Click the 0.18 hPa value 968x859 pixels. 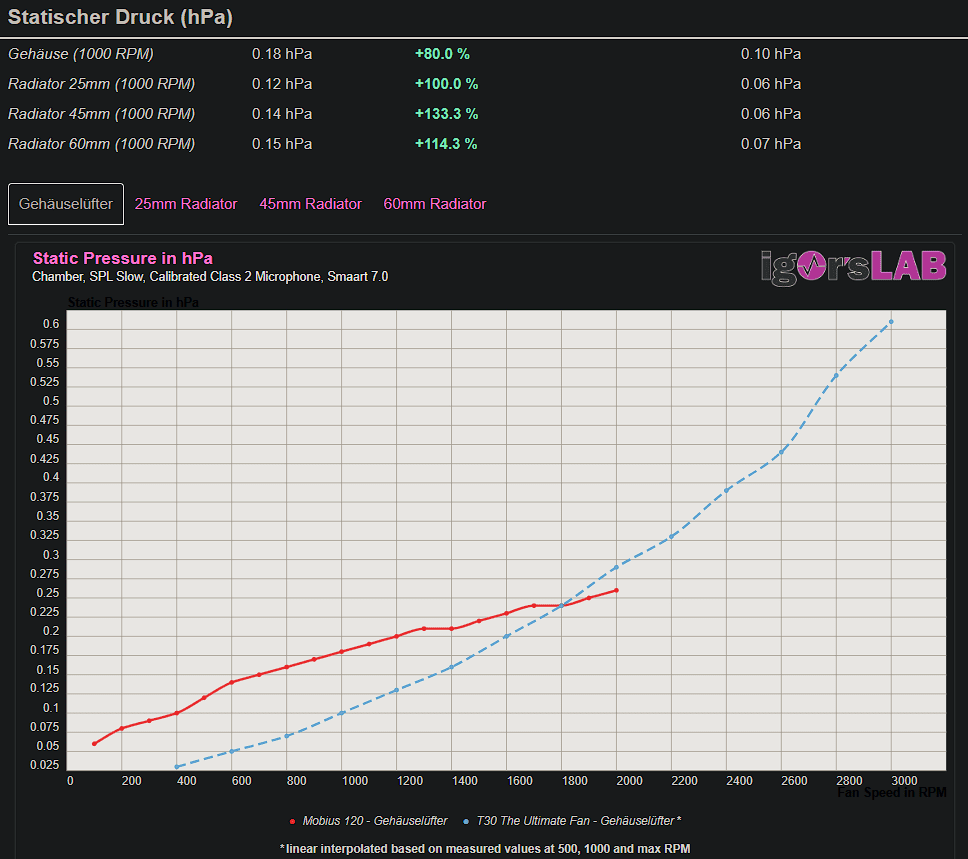click(x=282, y=54)
